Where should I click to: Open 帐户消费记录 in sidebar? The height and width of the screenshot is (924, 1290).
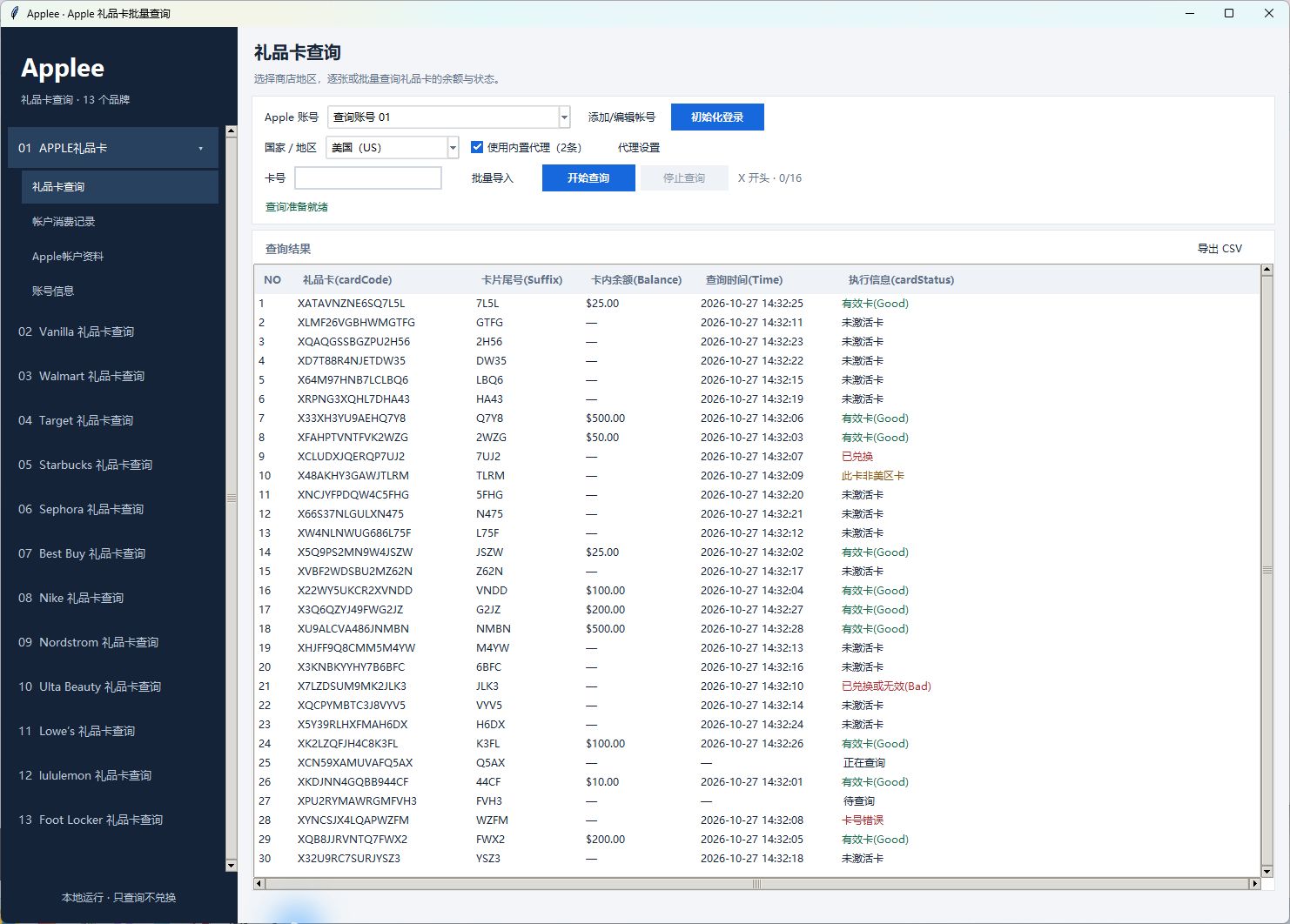click(64, 222)
